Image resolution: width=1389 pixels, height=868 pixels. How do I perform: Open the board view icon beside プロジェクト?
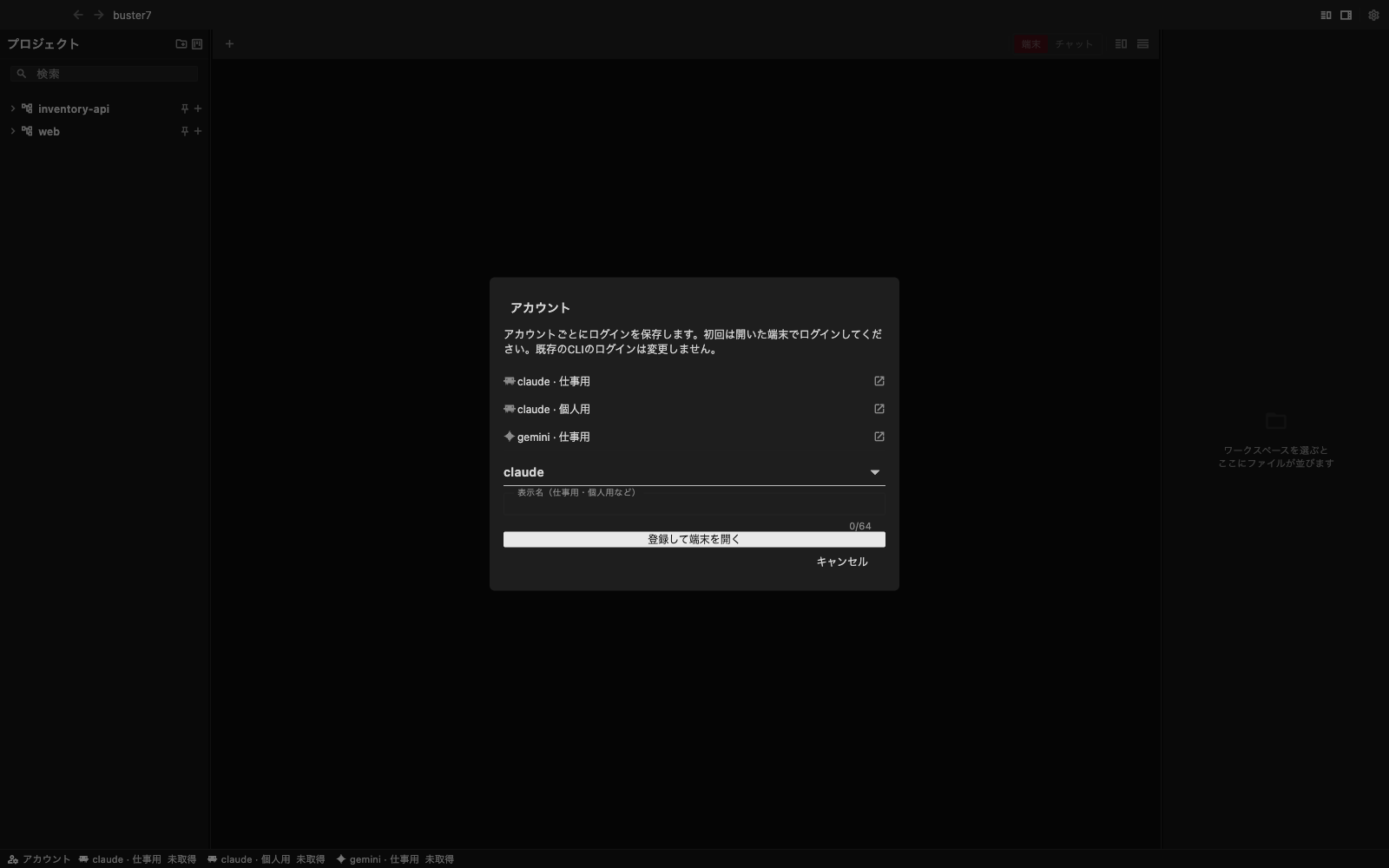coord(197,43)
